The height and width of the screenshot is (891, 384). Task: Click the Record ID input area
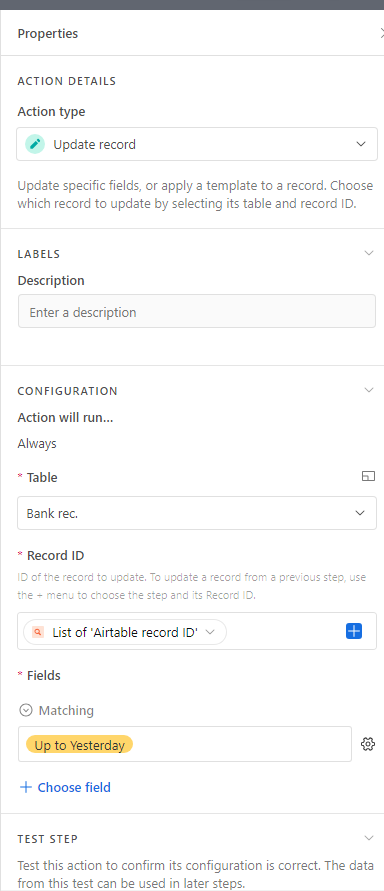coord(197,631)
